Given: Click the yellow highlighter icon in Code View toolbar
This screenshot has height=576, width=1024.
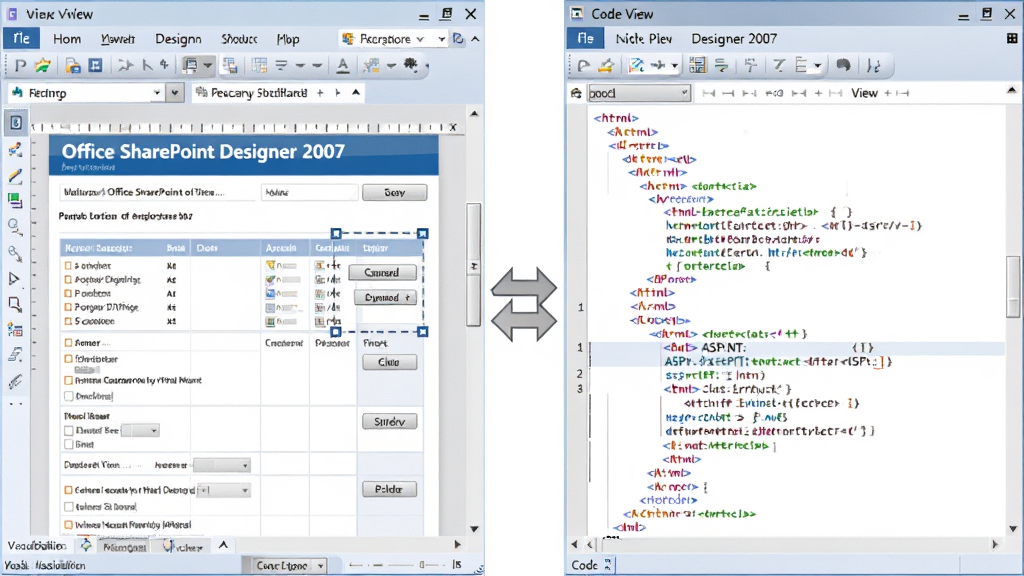Looking at the screenshot, I should 606,65.
